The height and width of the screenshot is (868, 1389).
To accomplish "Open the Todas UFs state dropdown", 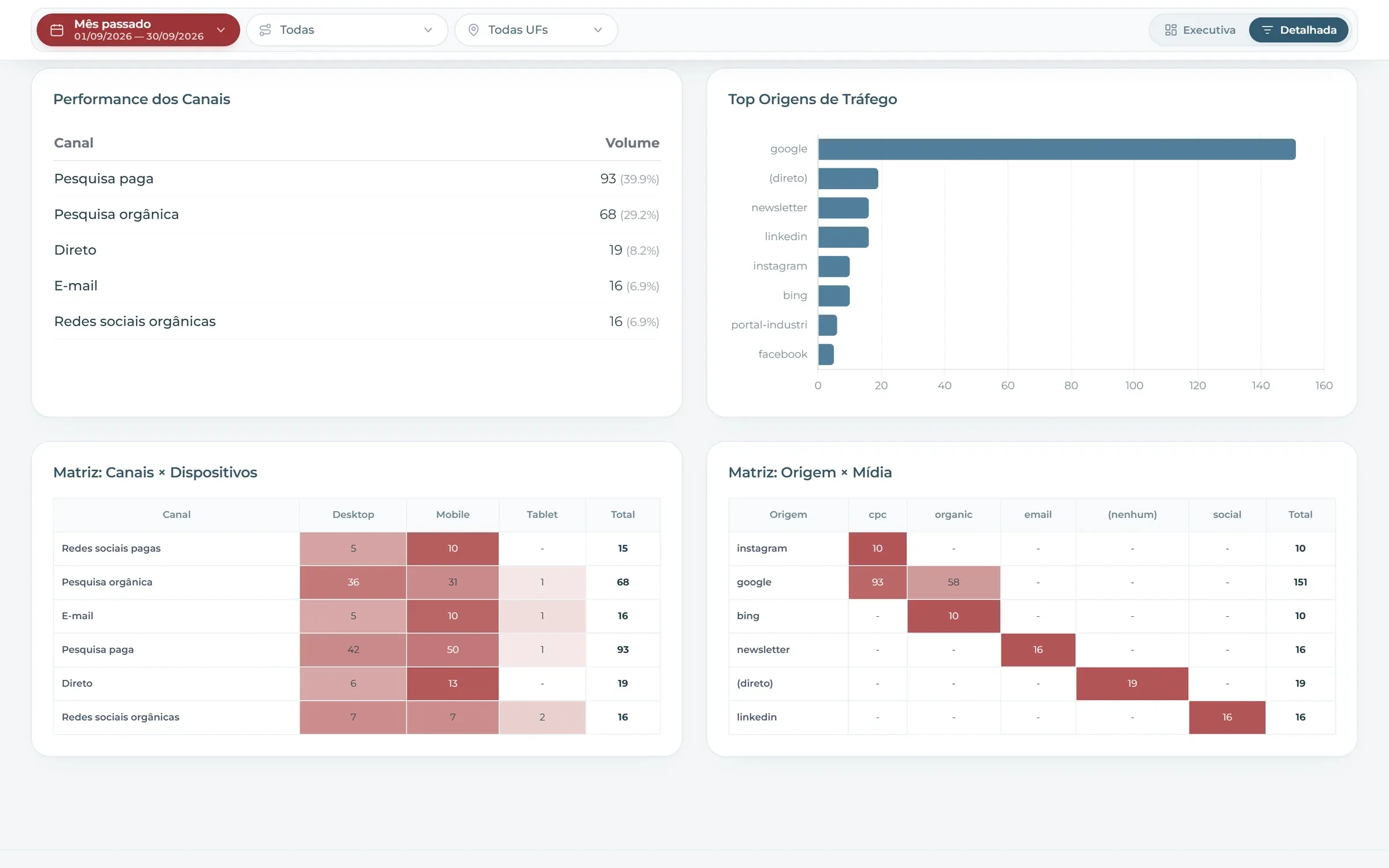I will click(536, 30).
